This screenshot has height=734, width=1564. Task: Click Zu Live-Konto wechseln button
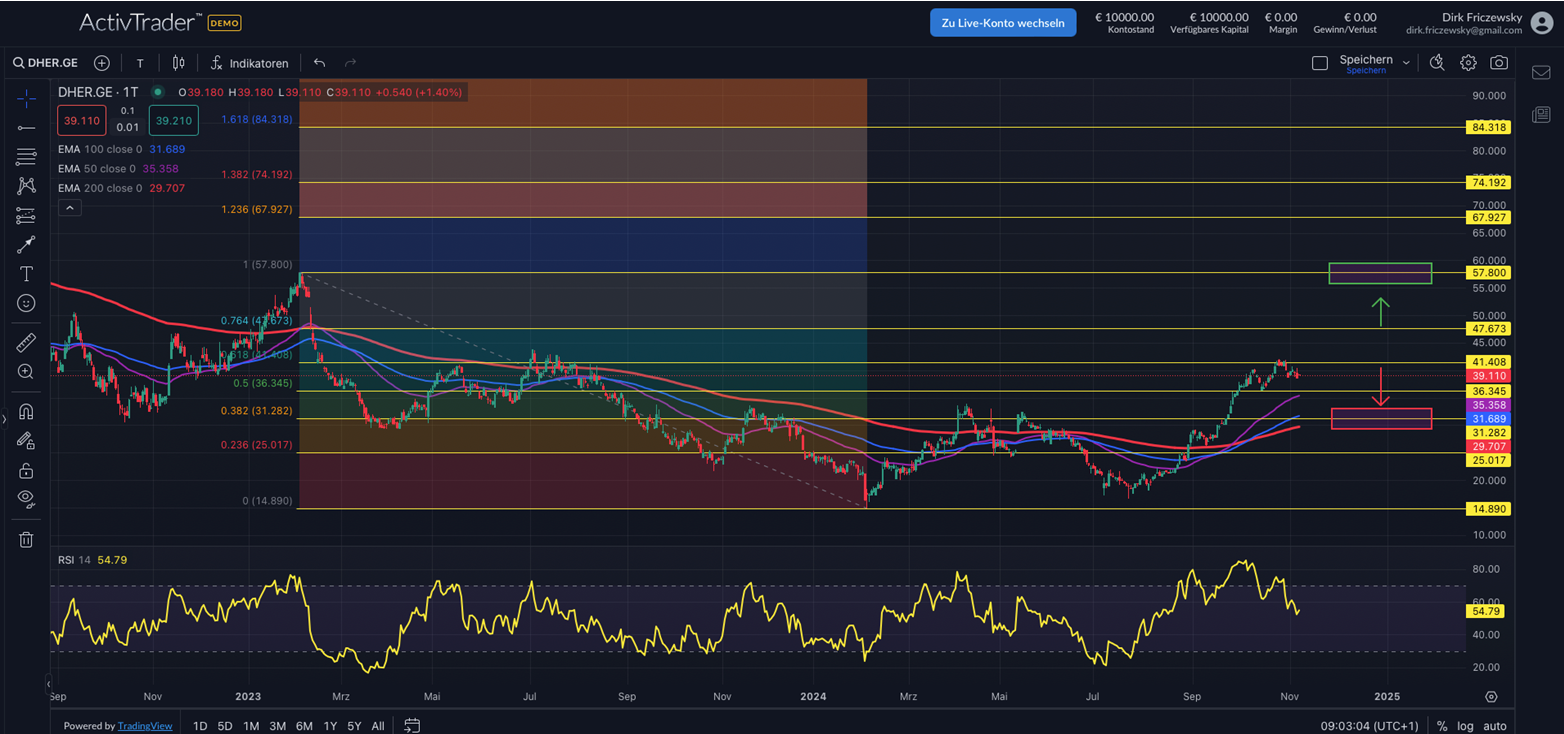tap(1003, 23)
